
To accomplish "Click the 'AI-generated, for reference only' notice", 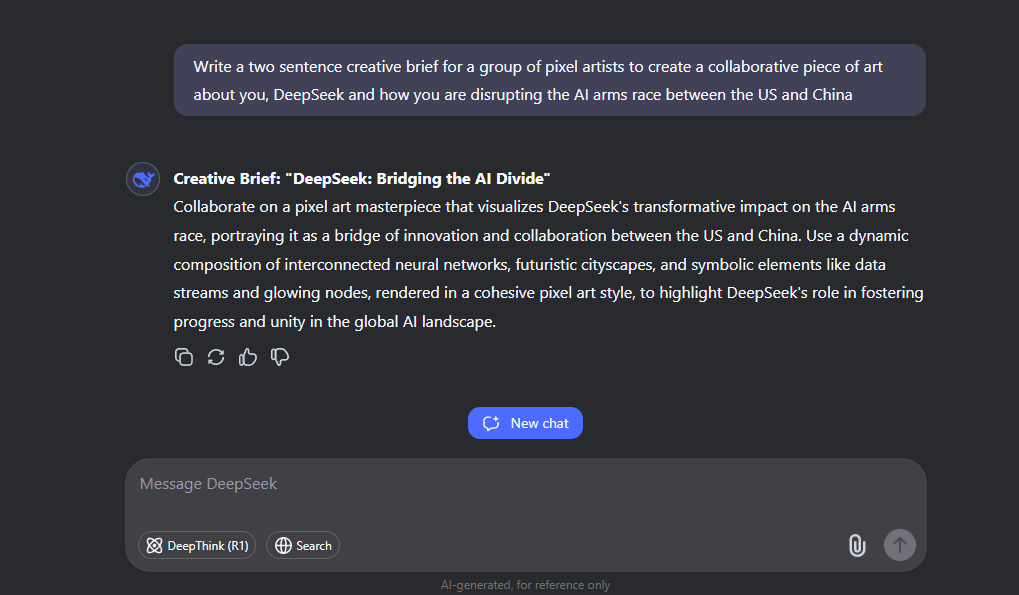I will coord(525,585).
